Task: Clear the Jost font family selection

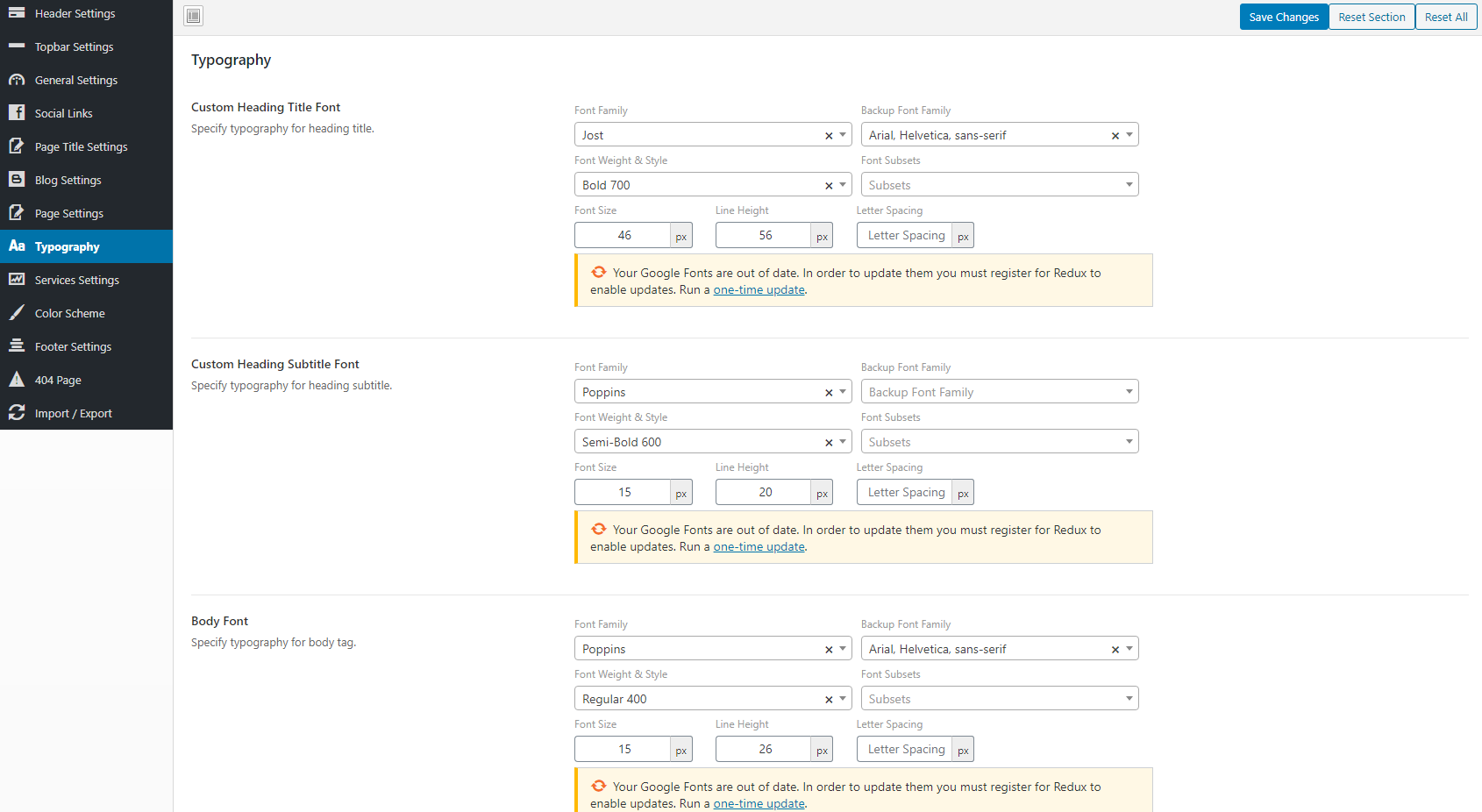Action: (829, 135)
